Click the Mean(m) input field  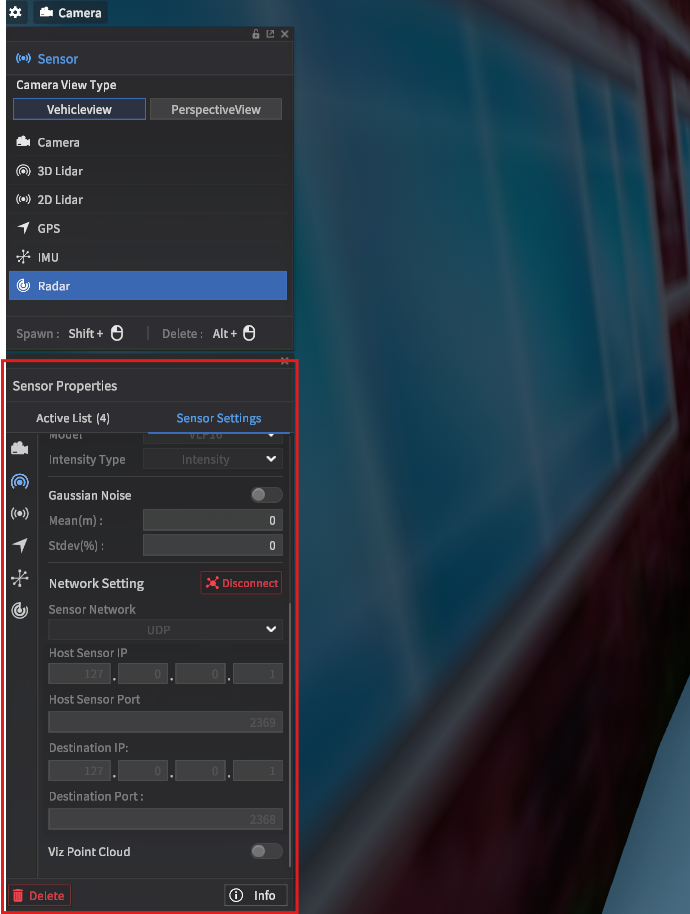click(x=213, y=520)
